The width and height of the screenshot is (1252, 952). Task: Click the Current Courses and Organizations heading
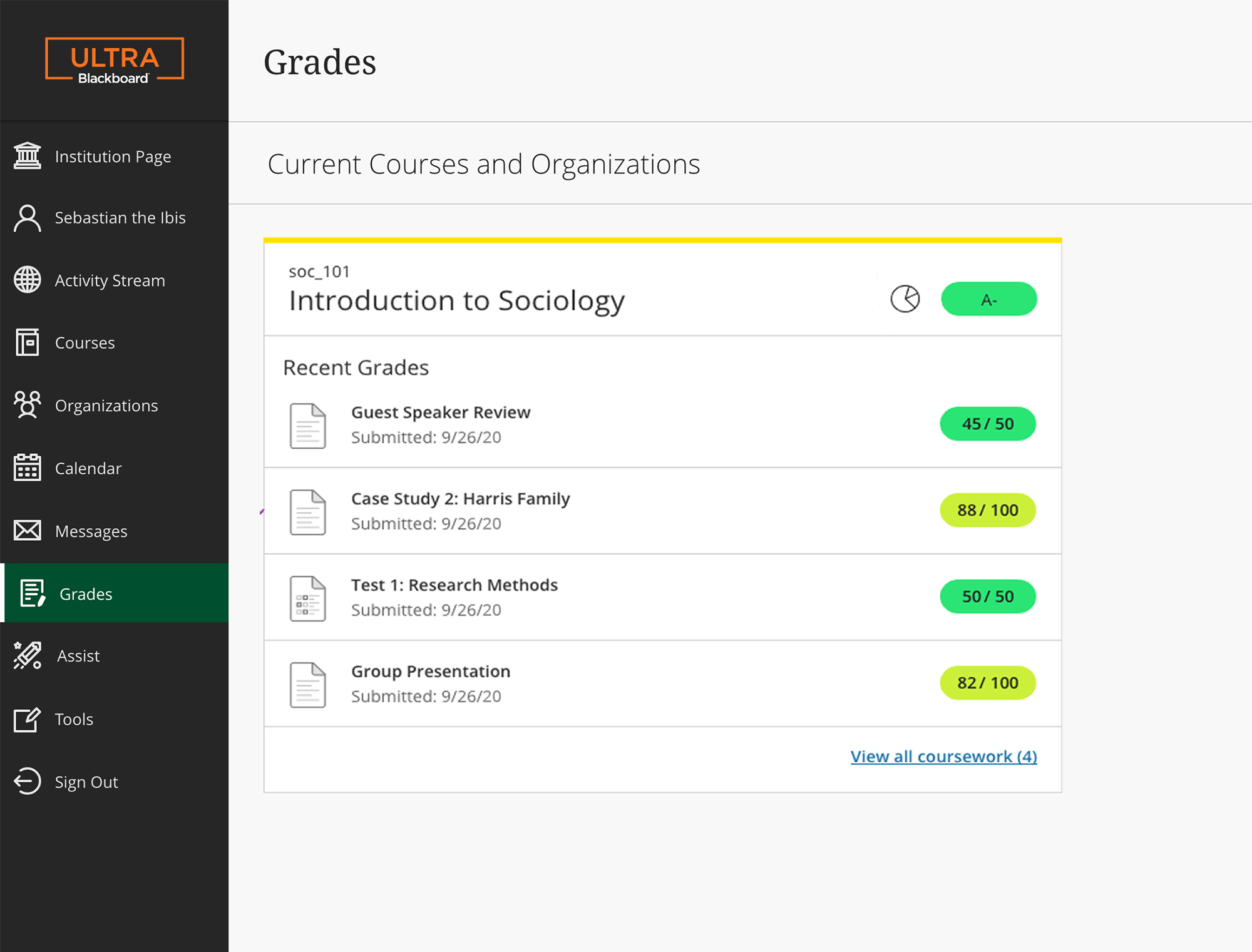click(484, 164)
